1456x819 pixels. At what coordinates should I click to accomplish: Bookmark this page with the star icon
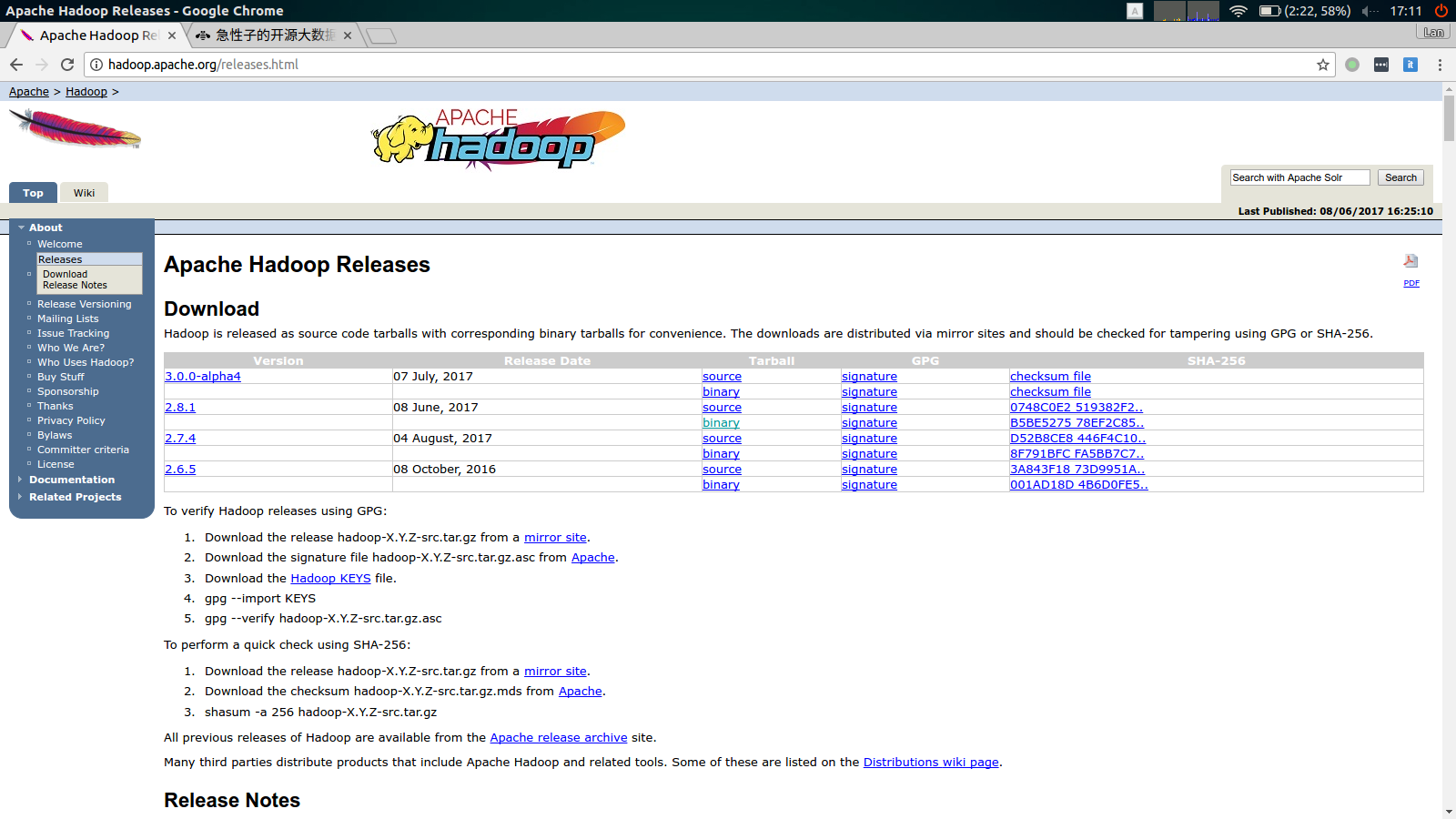pos(1323,65)
